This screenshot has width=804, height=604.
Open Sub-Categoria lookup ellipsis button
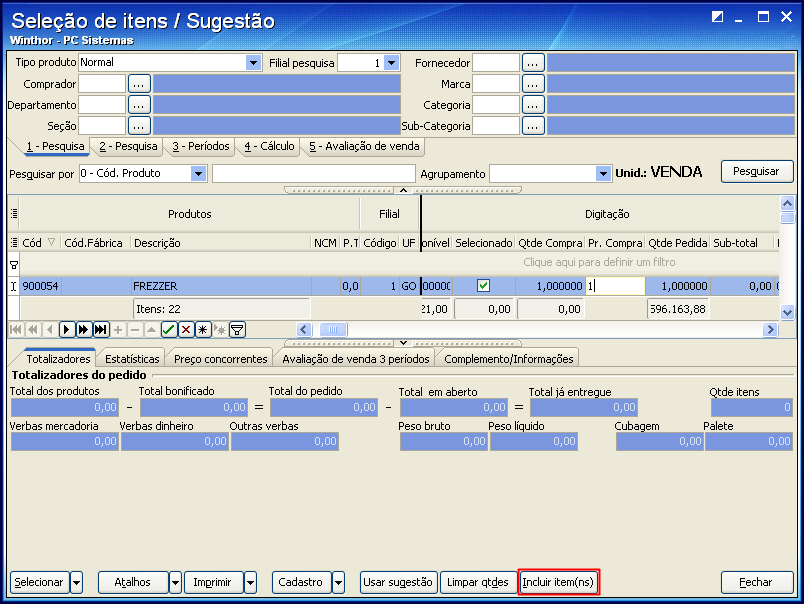coord(533,126)
